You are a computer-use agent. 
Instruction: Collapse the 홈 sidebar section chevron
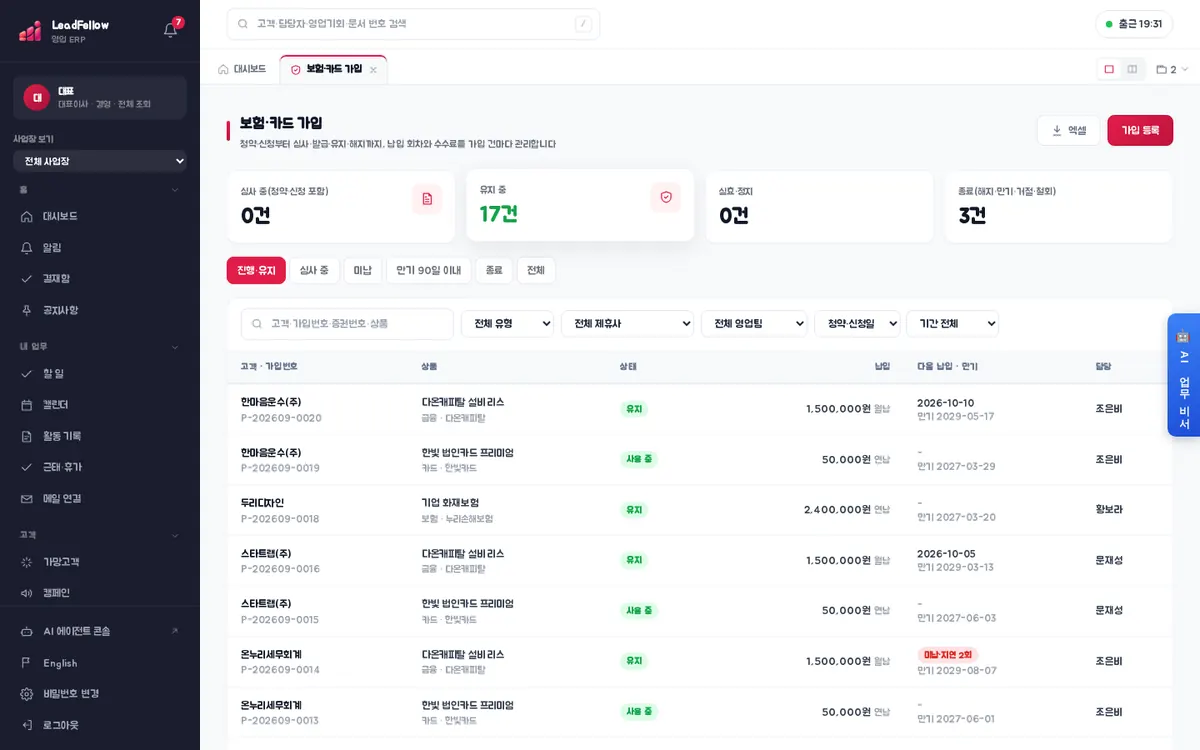[x=175, y=189]
